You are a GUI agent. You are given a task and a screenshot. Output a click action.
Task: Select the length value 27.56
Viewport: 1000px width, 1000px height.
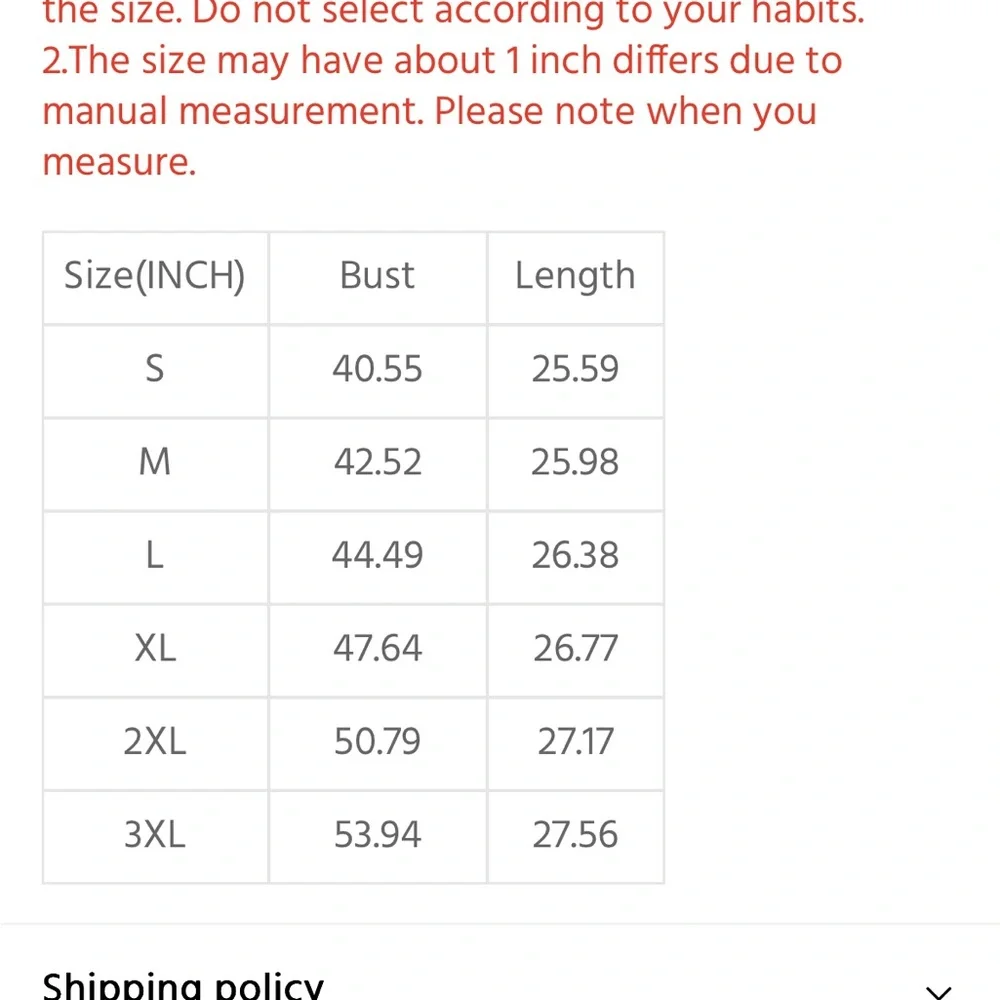tap(575, 835)
